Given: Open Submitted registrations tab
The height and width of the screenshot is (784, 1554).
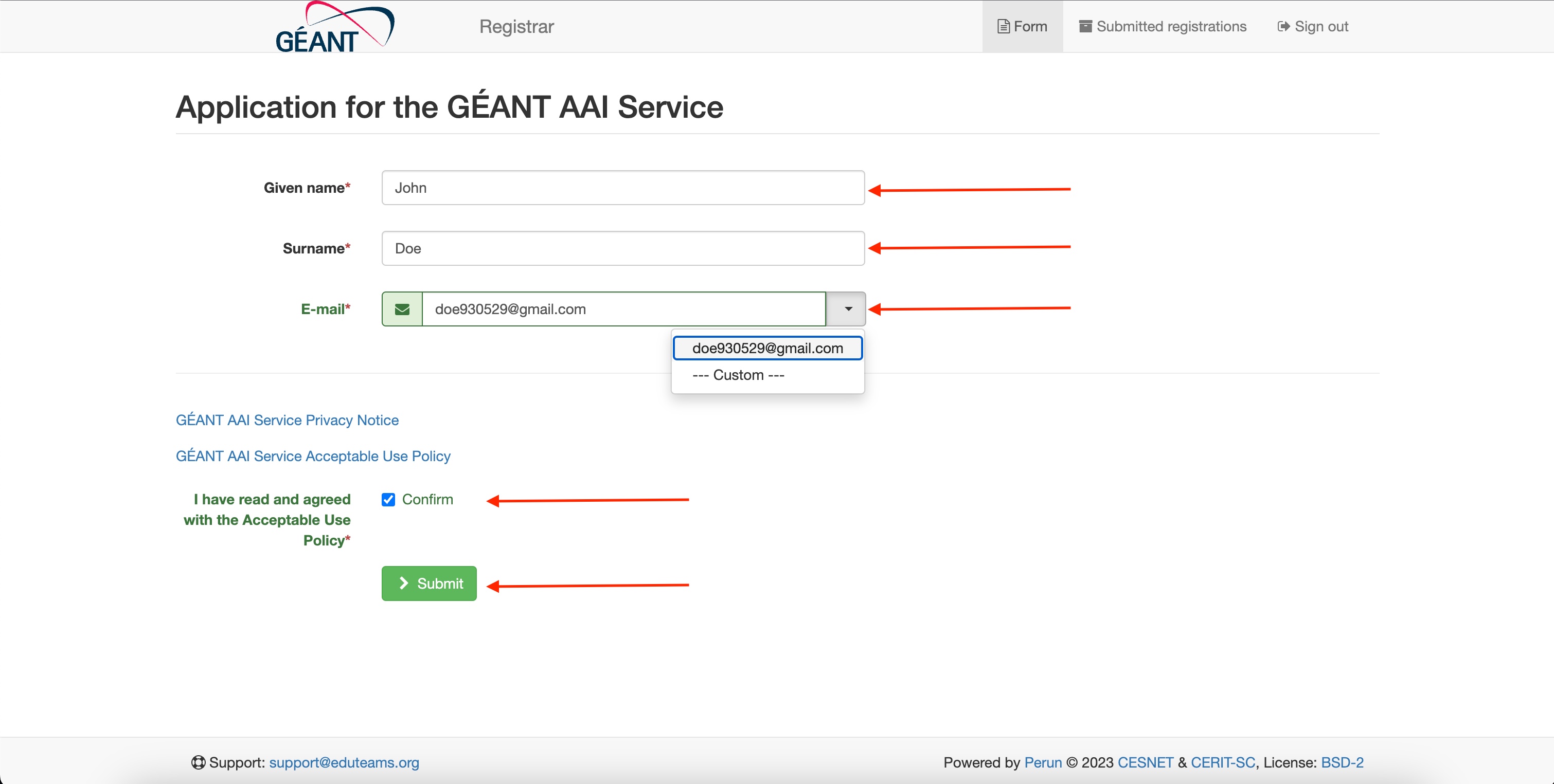Looking at the screenshot, I should click(x=1163, y=27).
